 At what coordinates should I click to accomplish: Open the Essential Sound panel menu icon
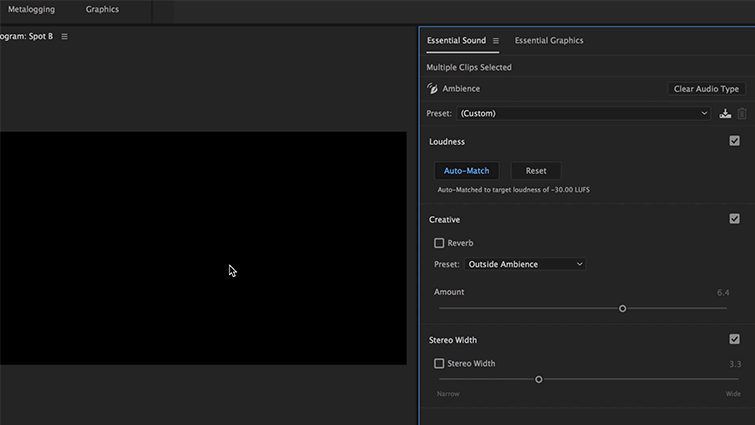[x=496, y=41]
